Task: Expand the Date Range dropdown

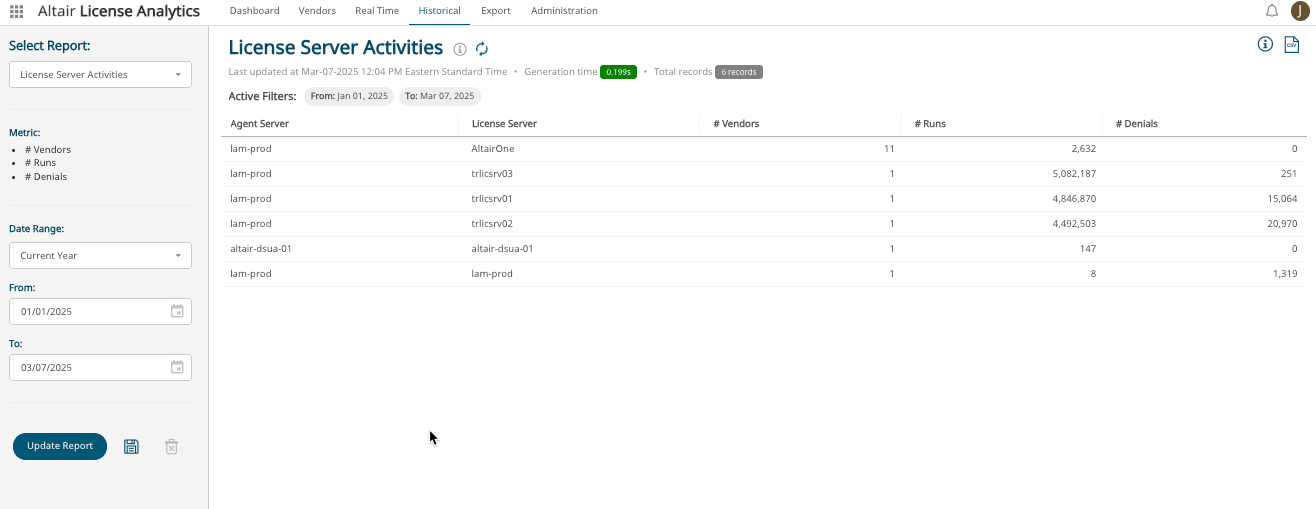Action: click(100, 255)
